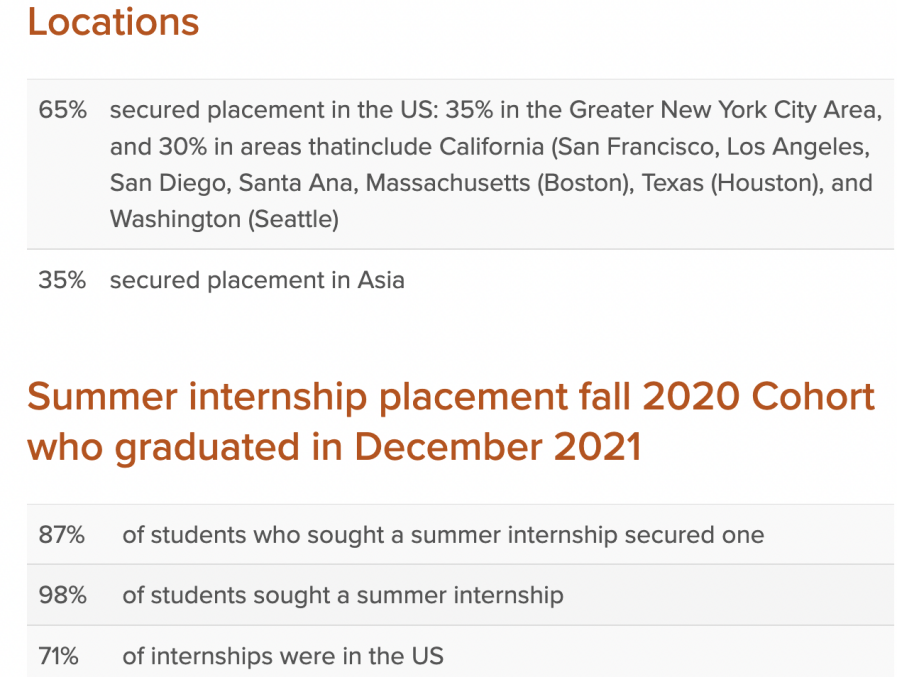The image size is (897, 677).
Task: Click the 35% value beside Asia placement
Action: 62,280
